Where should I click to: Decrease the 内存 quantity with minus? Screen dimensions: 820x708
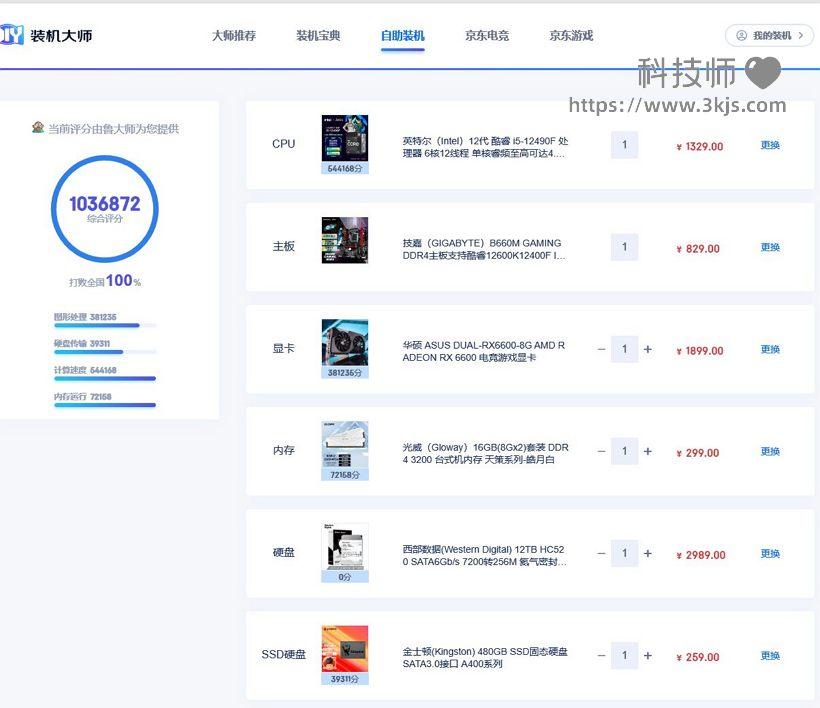(x=601, y=451)
